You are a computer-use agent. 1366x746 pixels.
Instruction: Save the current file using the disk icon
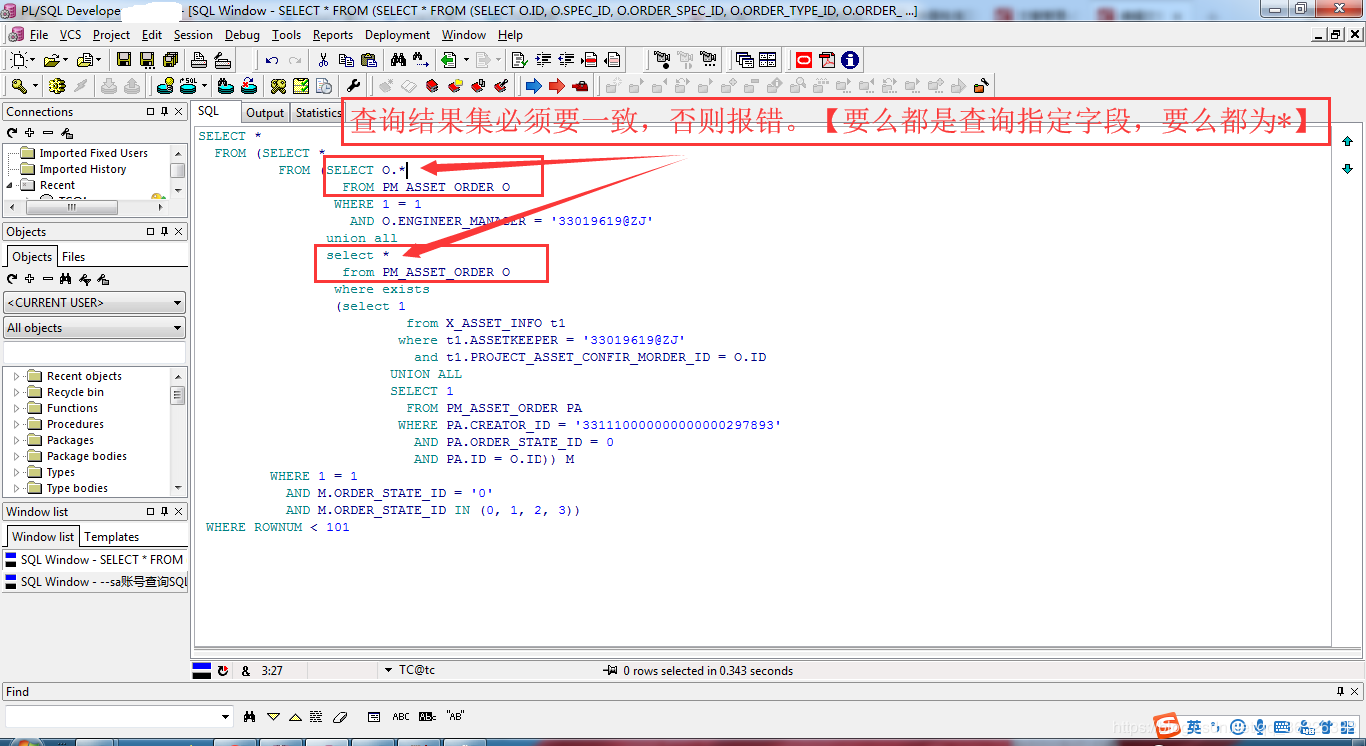click(x=124, y=60)
